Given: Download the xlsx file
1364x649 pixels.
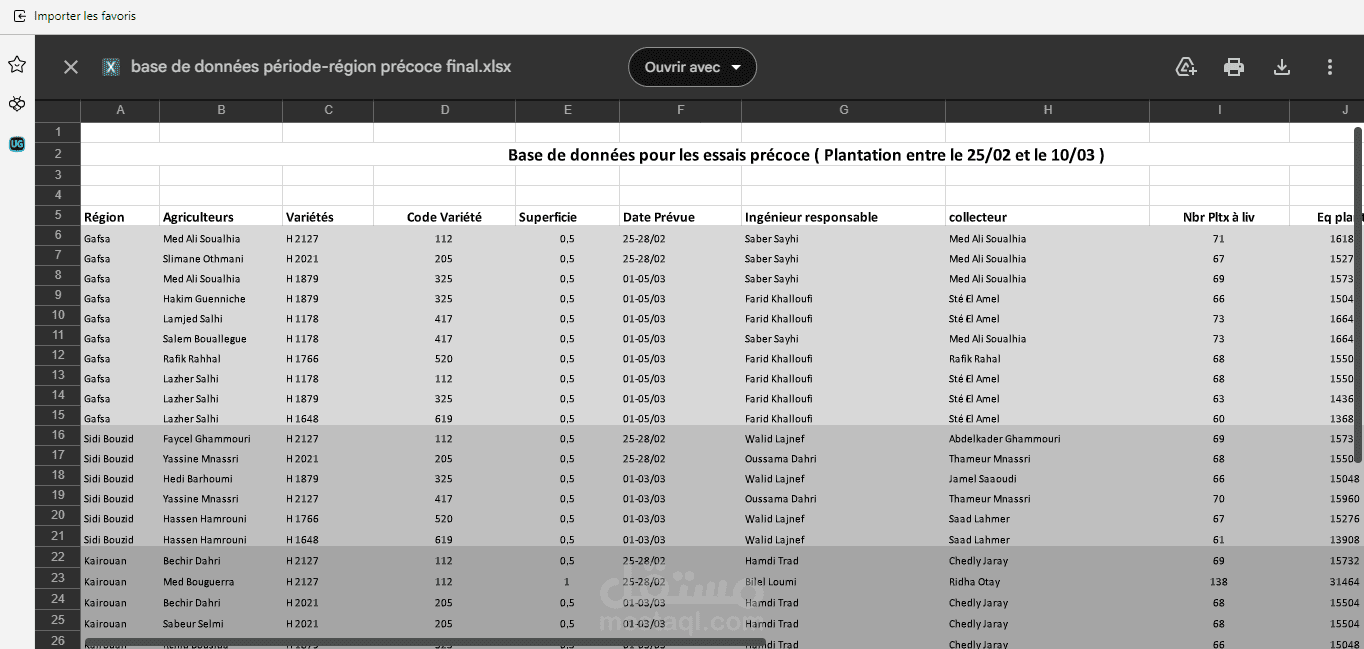Looking at the screenshot, I should [x=1282, y=67].
